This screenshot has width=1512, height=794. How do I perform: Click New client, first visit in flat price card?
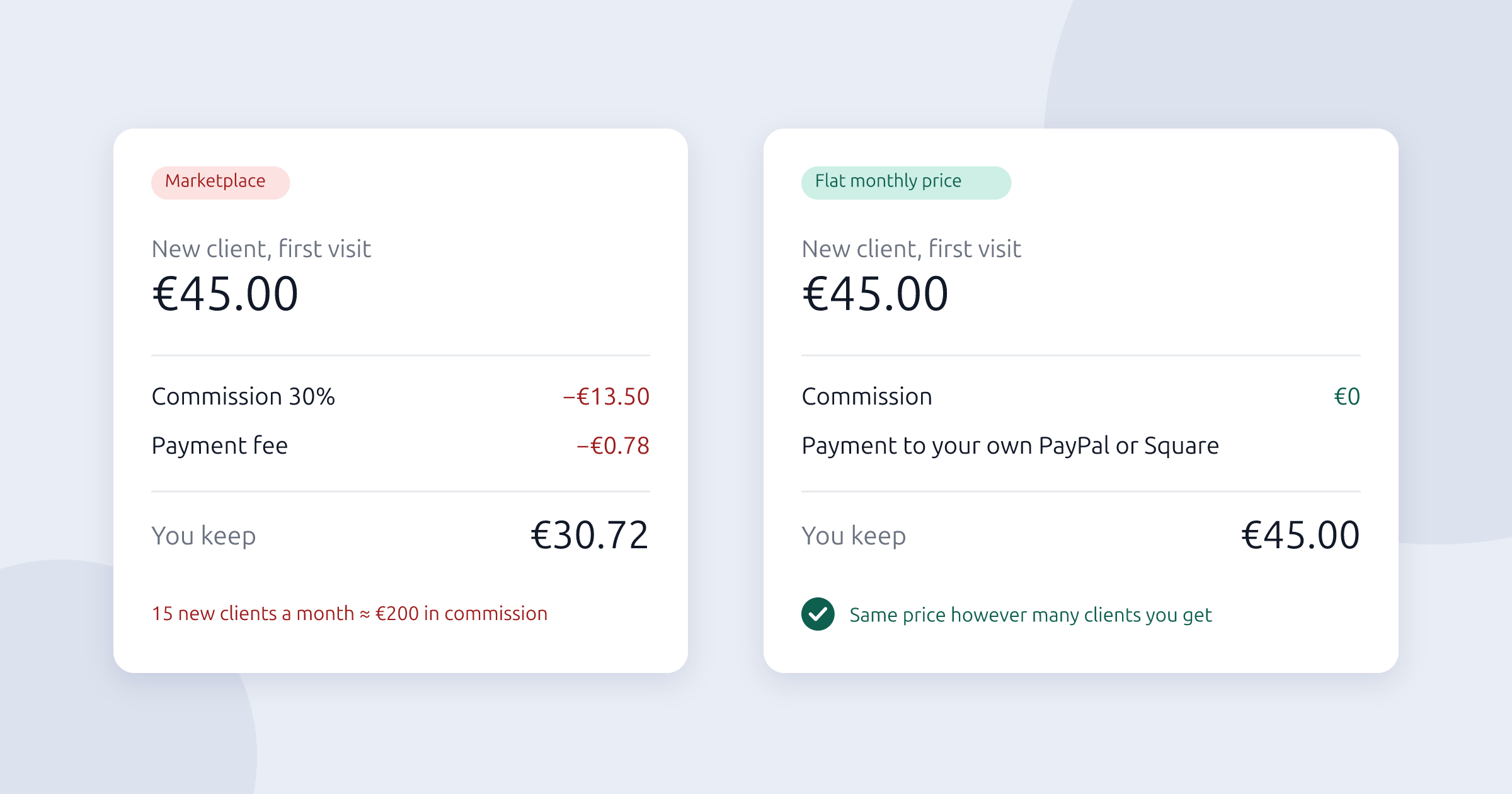[x=911, y=249]
